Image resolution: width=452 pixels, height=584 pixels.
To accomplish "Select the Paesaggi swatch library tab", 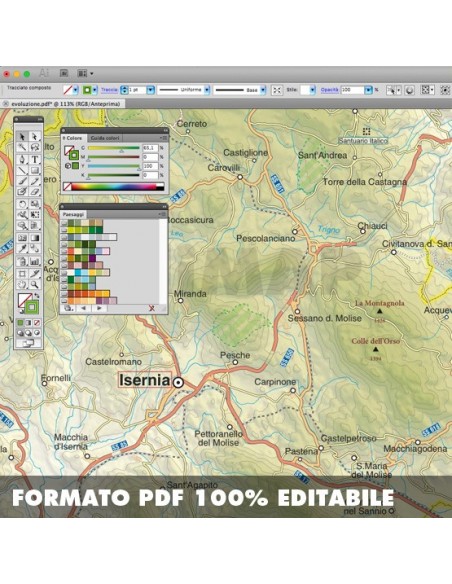I will pos(73,215).
